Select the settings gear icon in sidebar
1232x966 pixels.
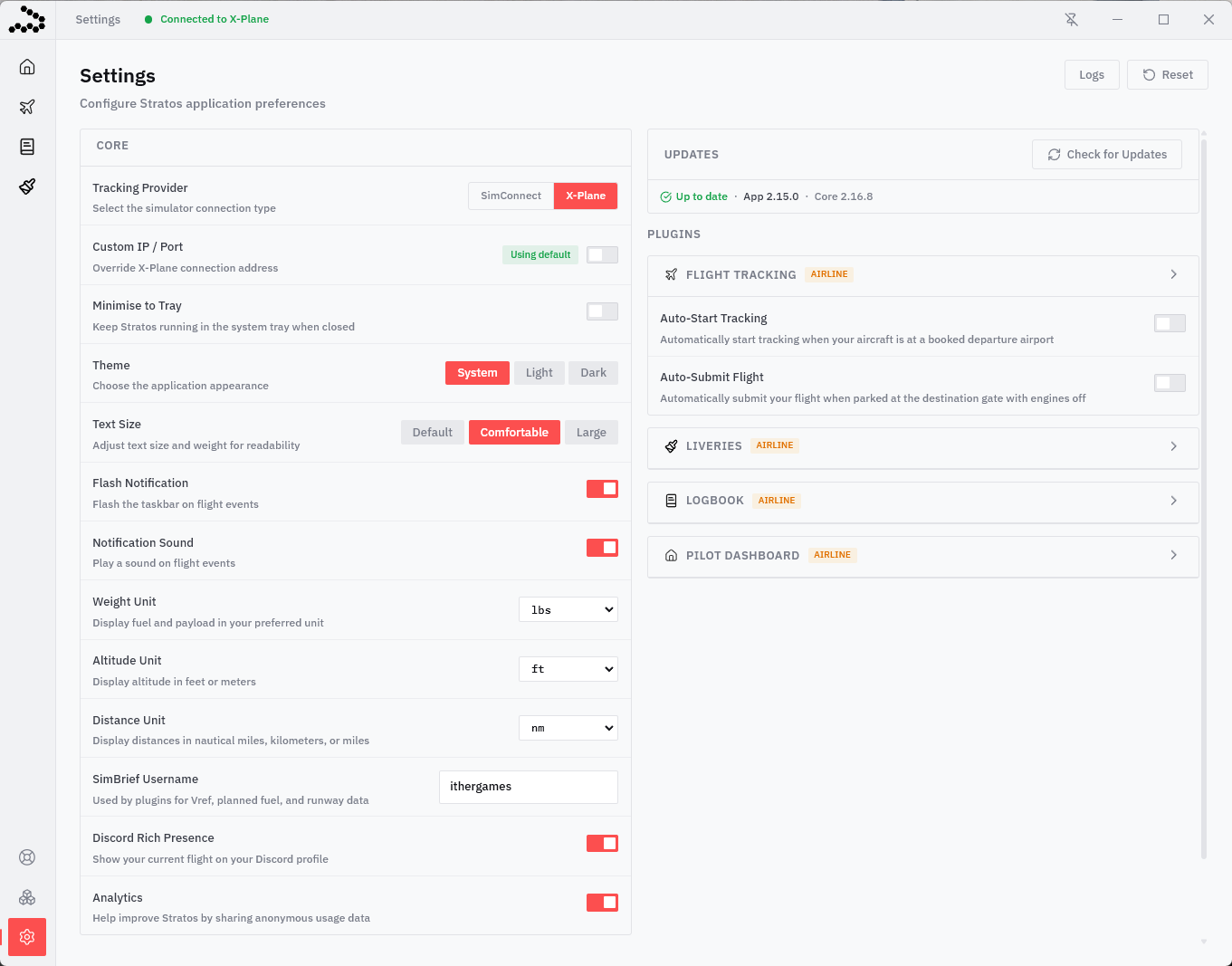tap(27, 937)
